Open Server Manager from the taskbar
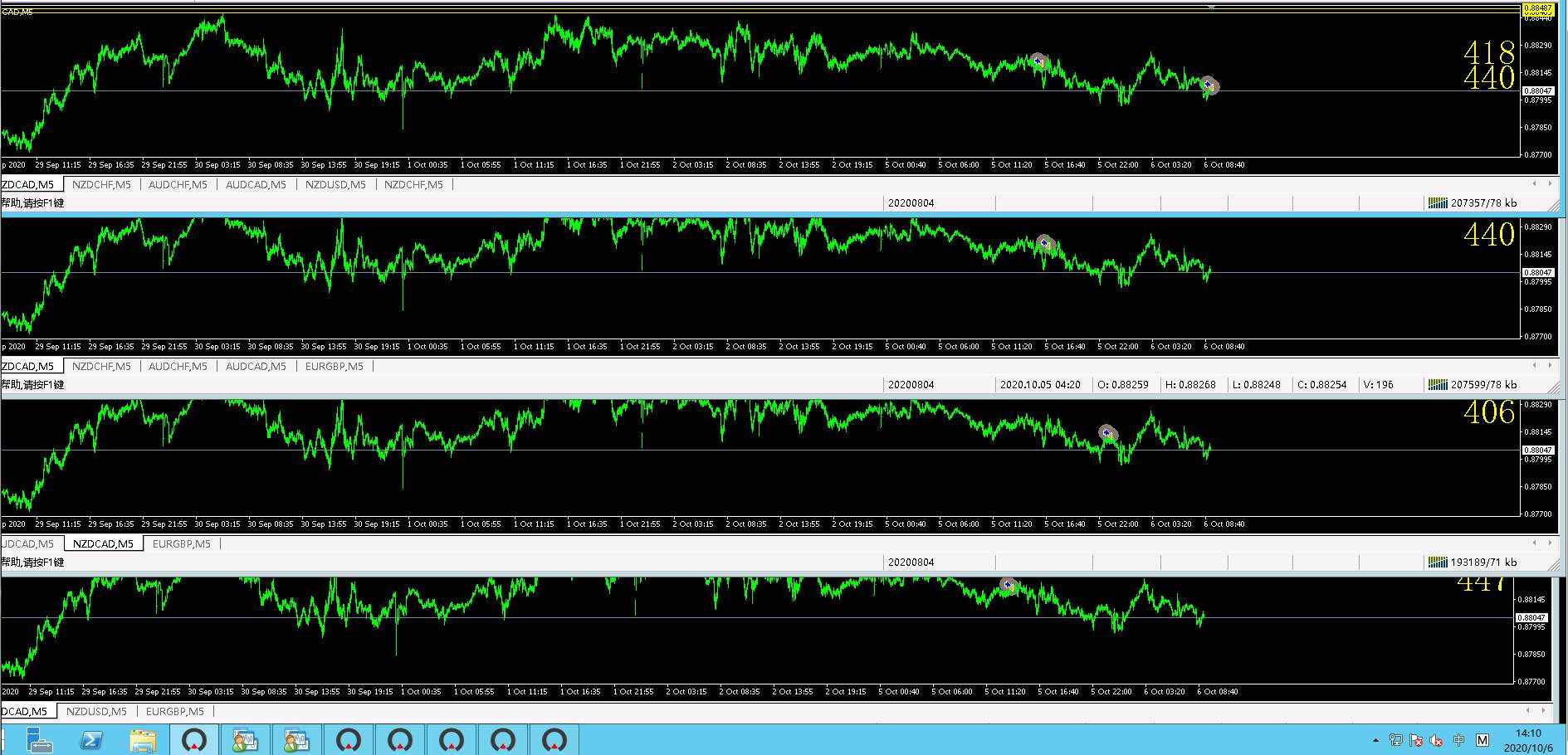The image size is (1568, 755). (38, 739)
